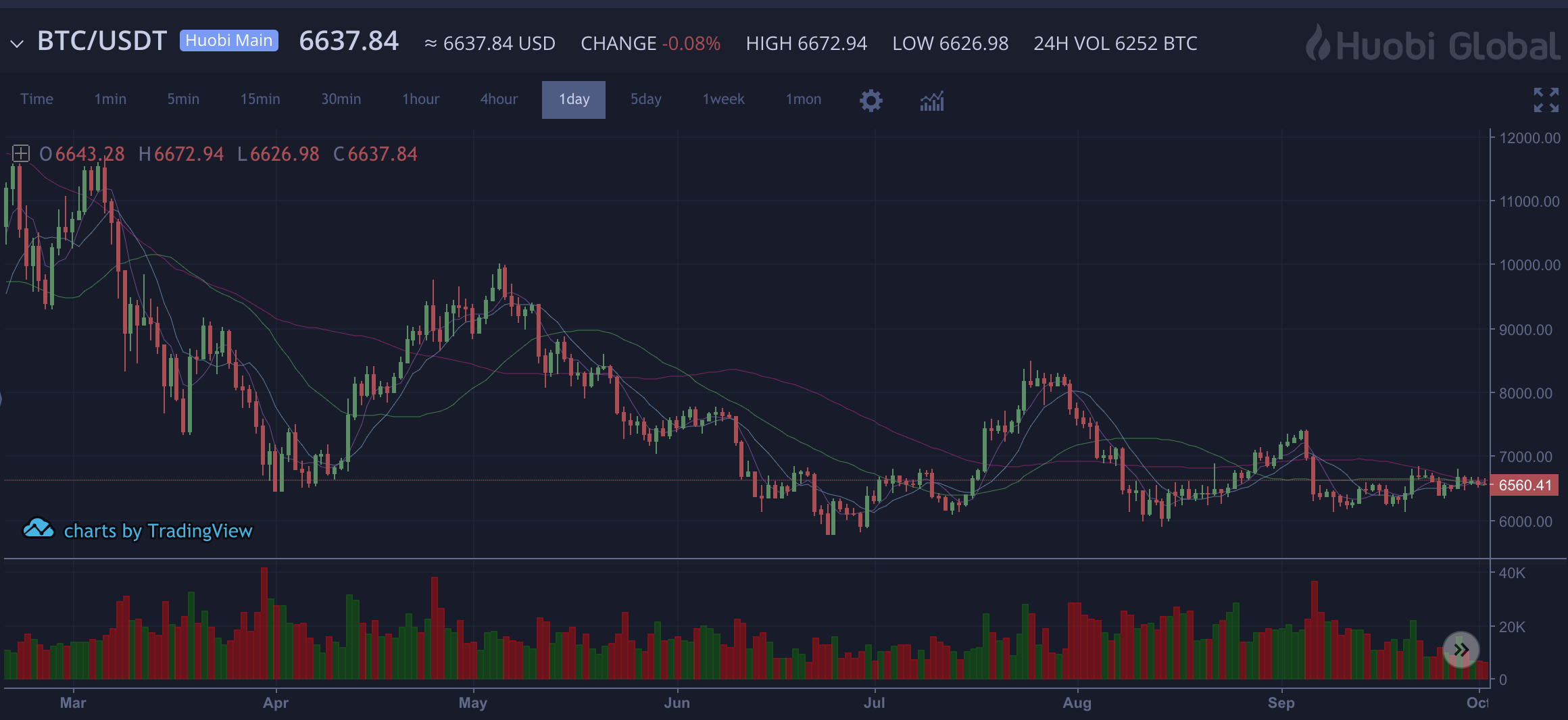This screenshot has width=1568, height=720.
Task: Expand the BTC/USDT pair dropdown arrow
Action: [17, 44]
